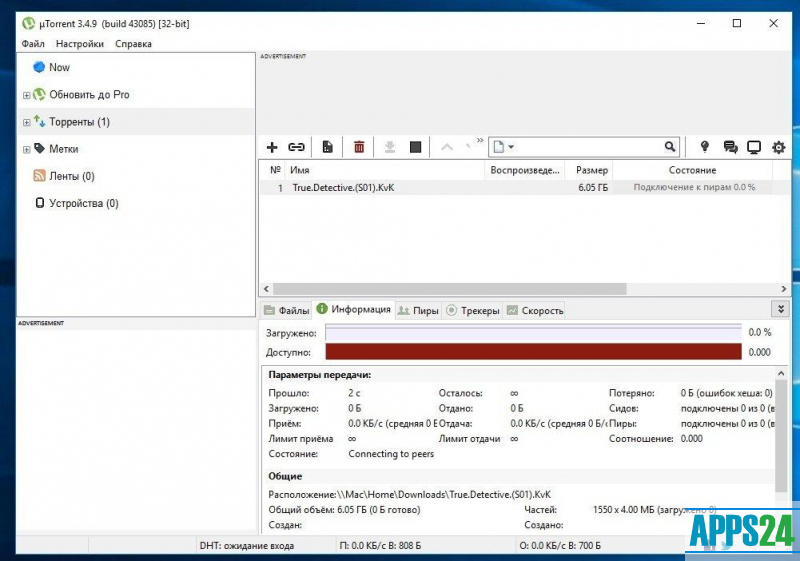Click DHT: ожидание входа status
This screenshot has height=561, width=800.
click(x=246, y=546)
